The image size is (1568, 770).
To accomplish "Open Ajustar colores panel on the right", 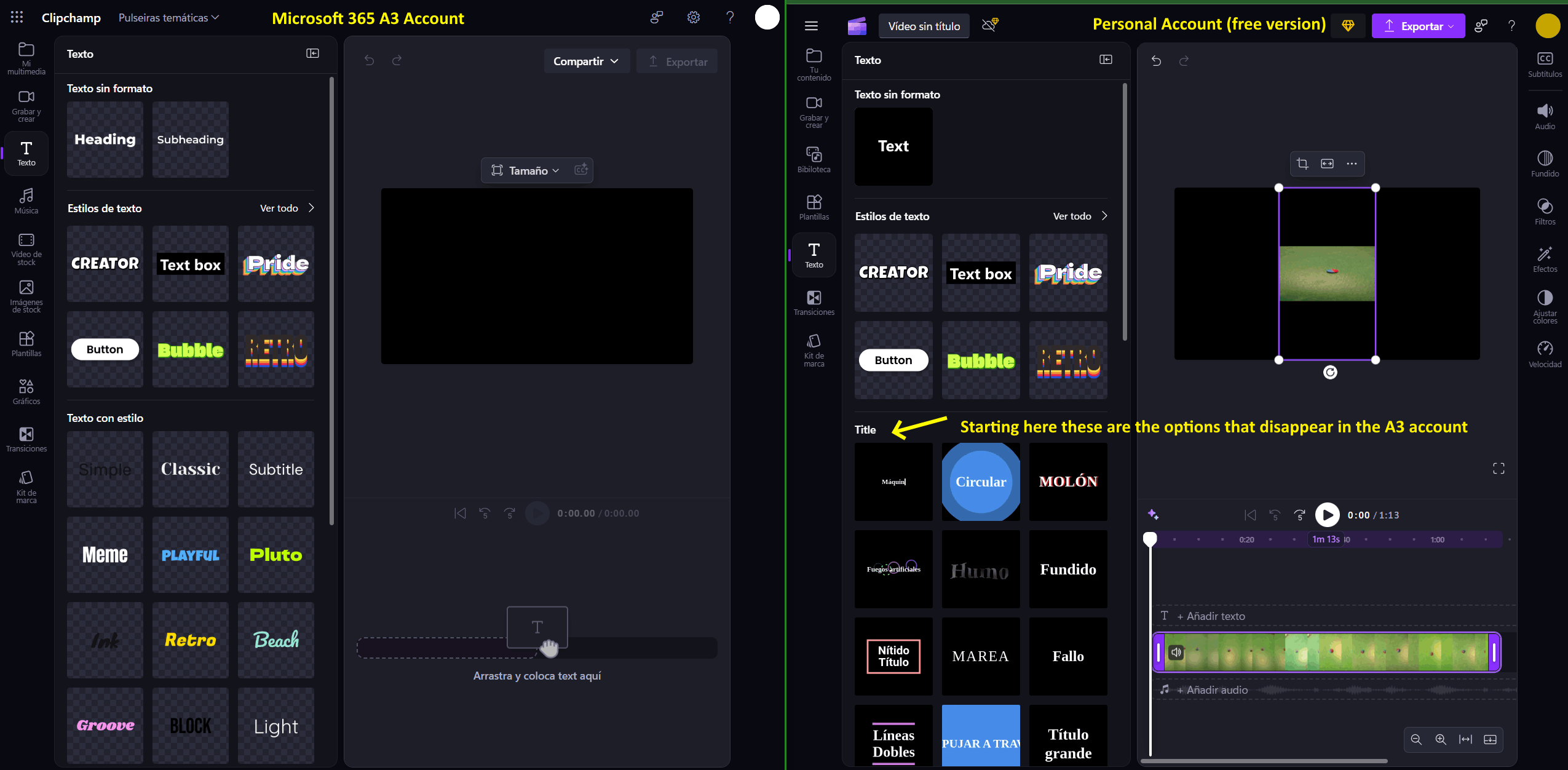I will (x=1545, y=307).
